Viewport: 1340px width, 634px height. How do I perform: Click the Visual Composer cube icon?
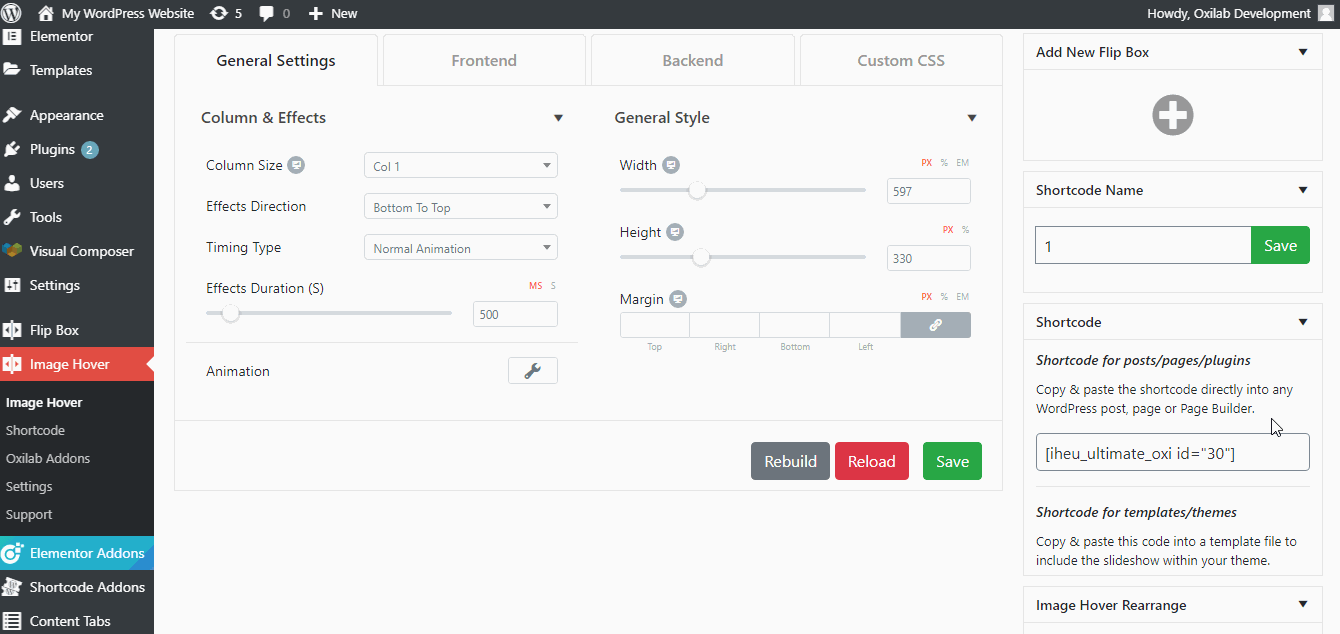12,251
